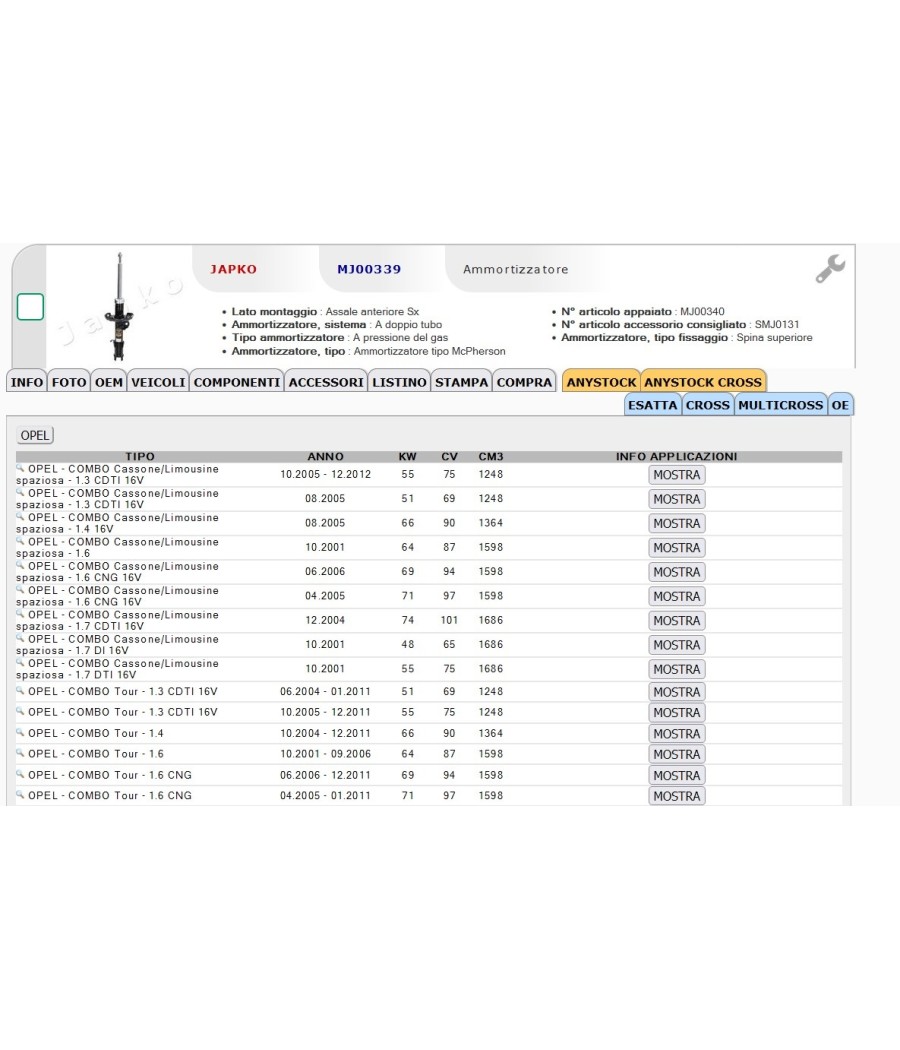
Task: Click magnifier icon beside 1.4 16V row
Action: point(20,516)
